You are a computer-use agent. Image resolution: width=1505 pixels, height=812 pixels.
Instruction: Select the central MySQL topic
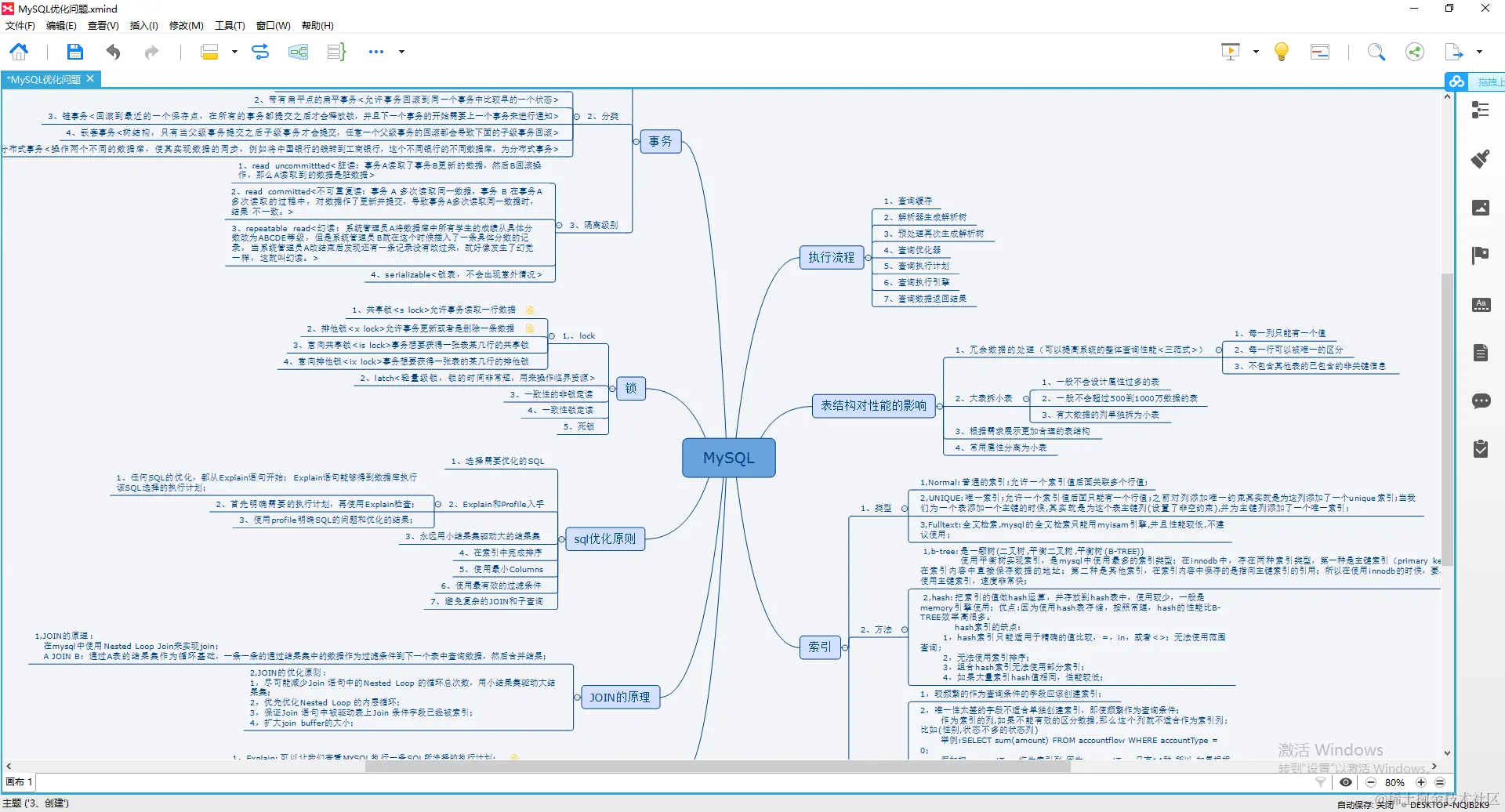click(x=729, y=458)
